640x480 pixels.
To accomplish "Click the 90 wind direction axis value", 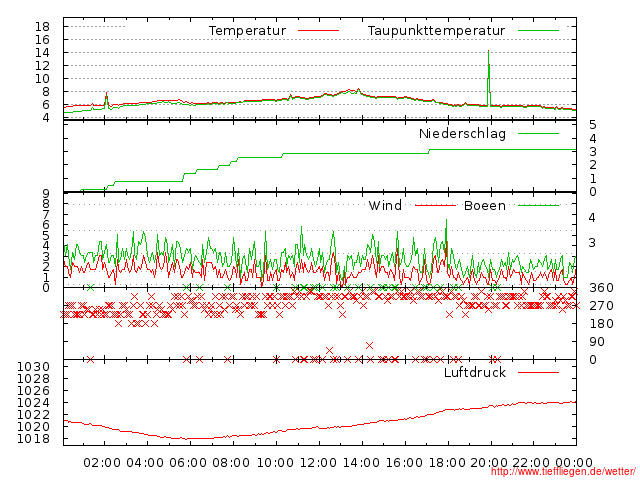I will pyautogui.click(x=597, y=342).
